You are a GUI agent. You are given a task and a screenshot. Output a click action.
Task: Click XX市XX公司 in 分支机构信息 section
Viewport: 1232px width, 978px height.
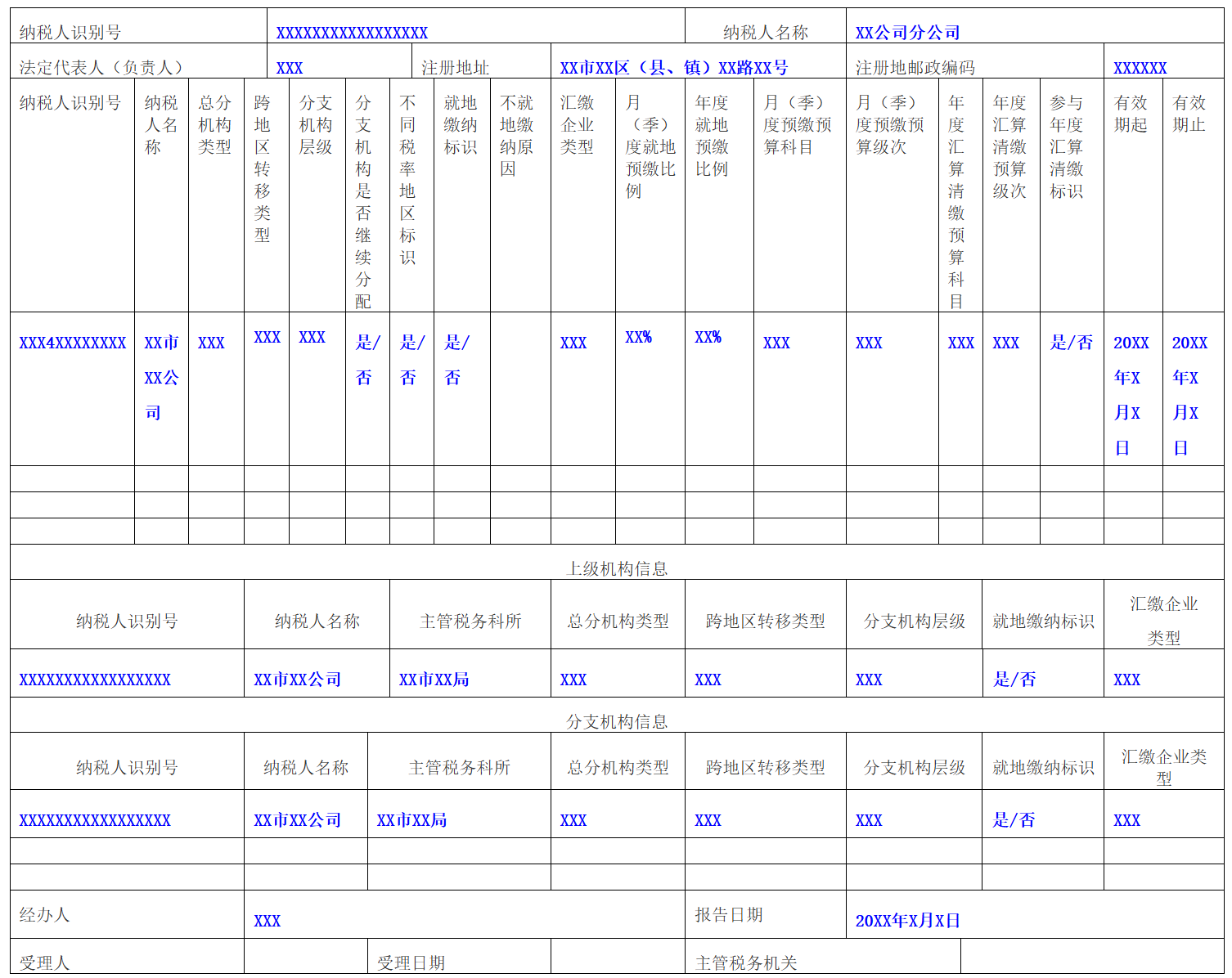(x=297, y=820)
